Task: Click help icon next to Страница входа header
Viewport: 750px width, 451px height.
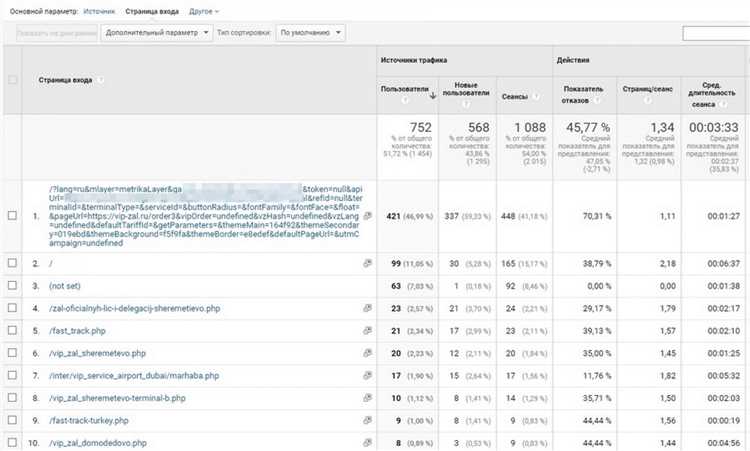Action: [102, 79]
